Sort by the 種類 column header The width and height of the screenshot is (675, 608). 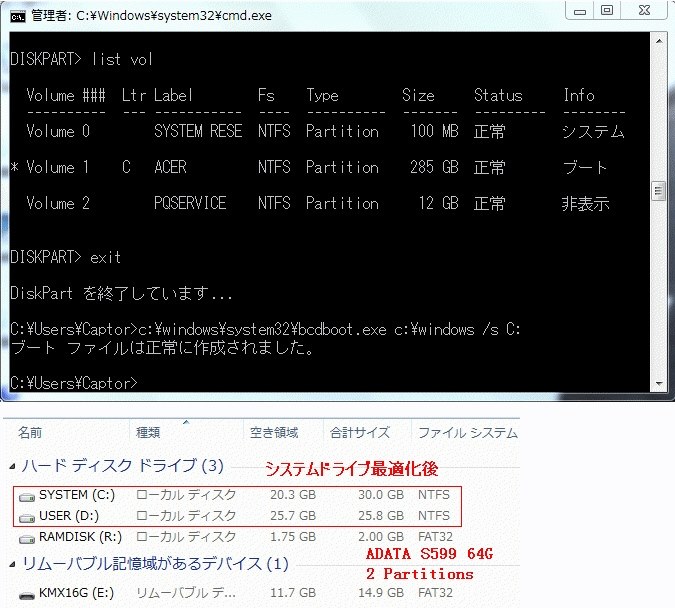(148, 432)
